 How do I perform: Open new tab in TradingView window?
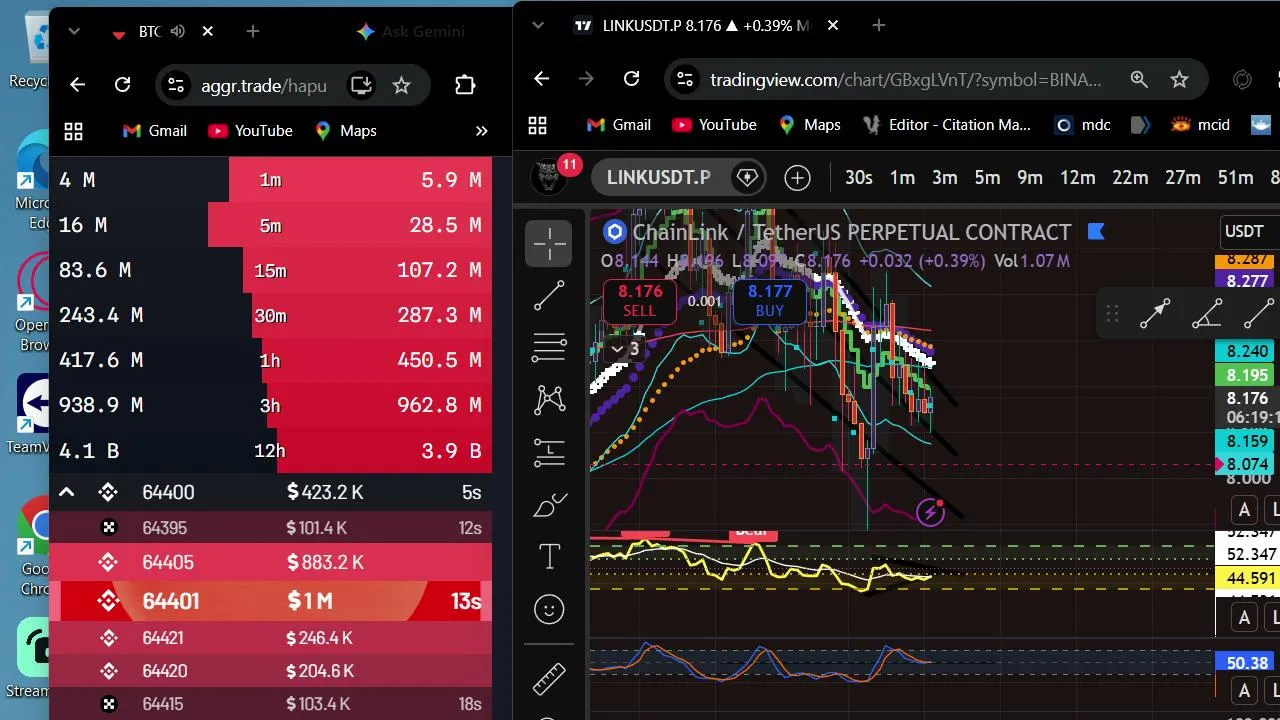pyautogui.click(x=879, y=25)
